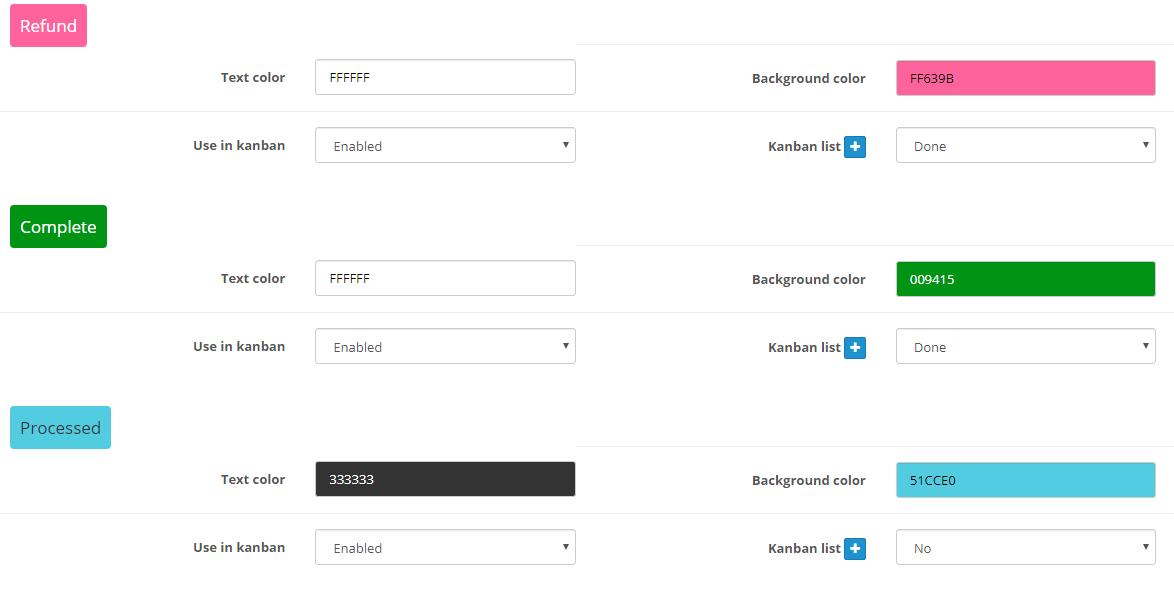Open Processed's Use in kanban dropdown
Image resolution: width=1174 pixels, height=594 pixels.
pos(445,548)
